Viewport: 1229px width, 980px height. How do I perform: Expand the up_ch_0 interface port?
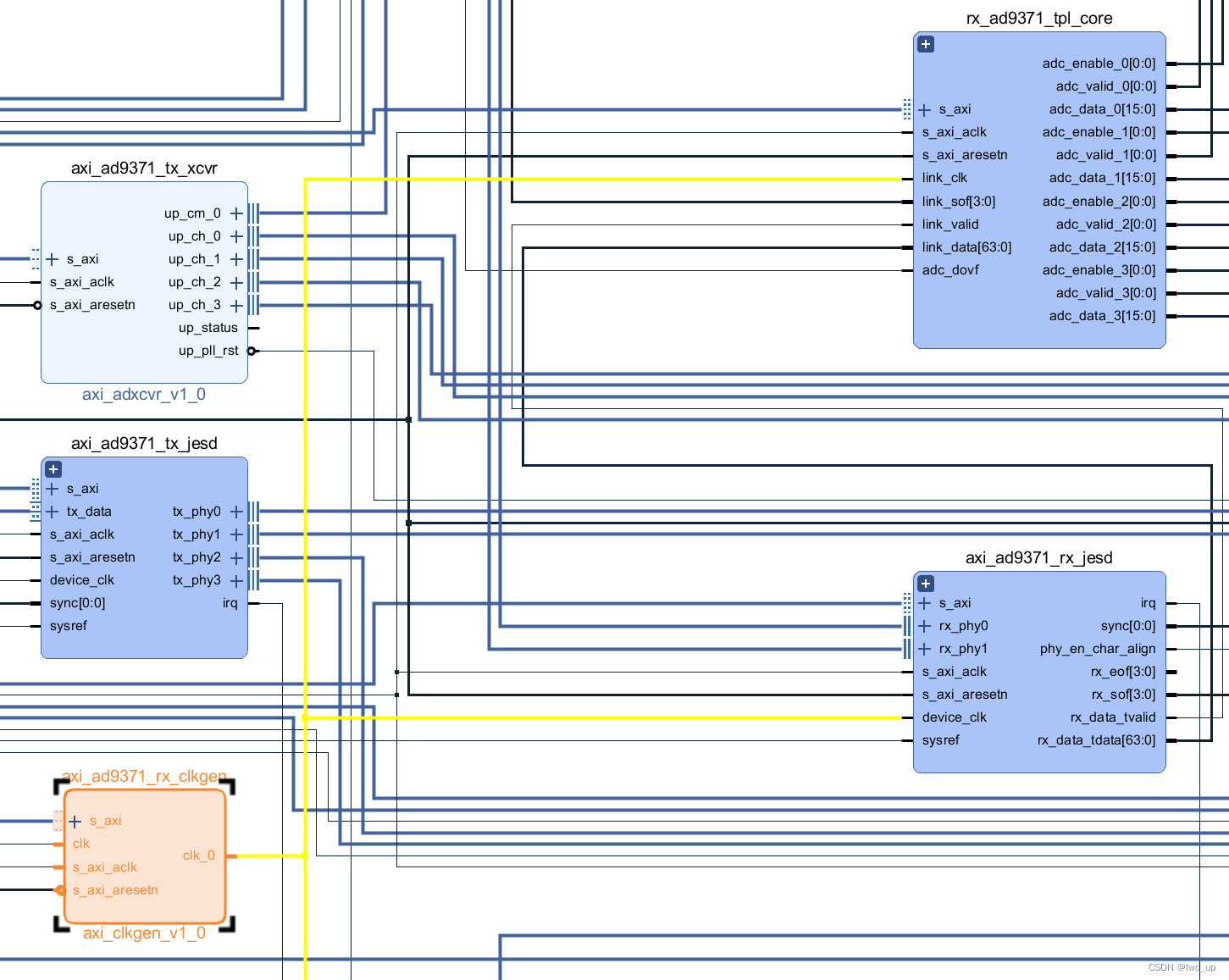click(x=236, y=236)
